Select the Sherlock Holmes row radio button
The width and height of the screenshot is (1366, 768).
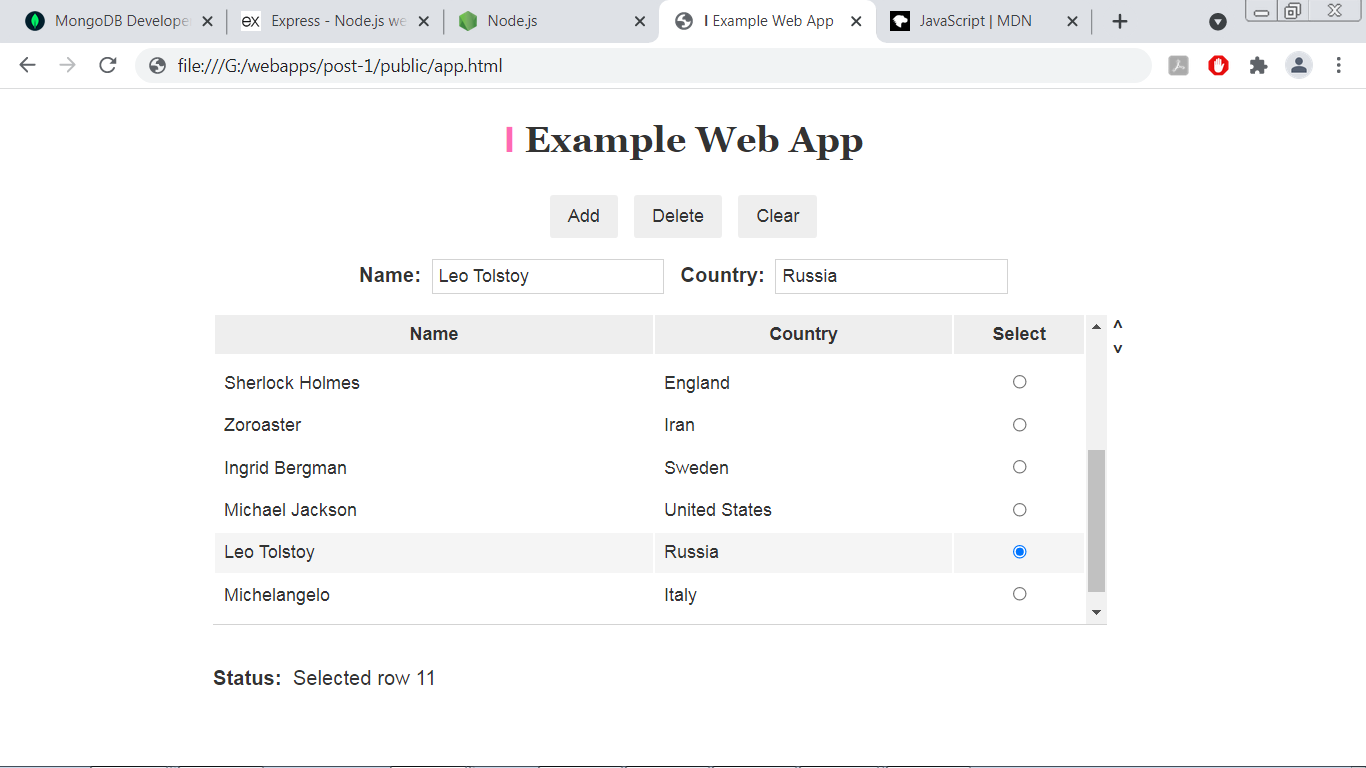[1019, 382]
